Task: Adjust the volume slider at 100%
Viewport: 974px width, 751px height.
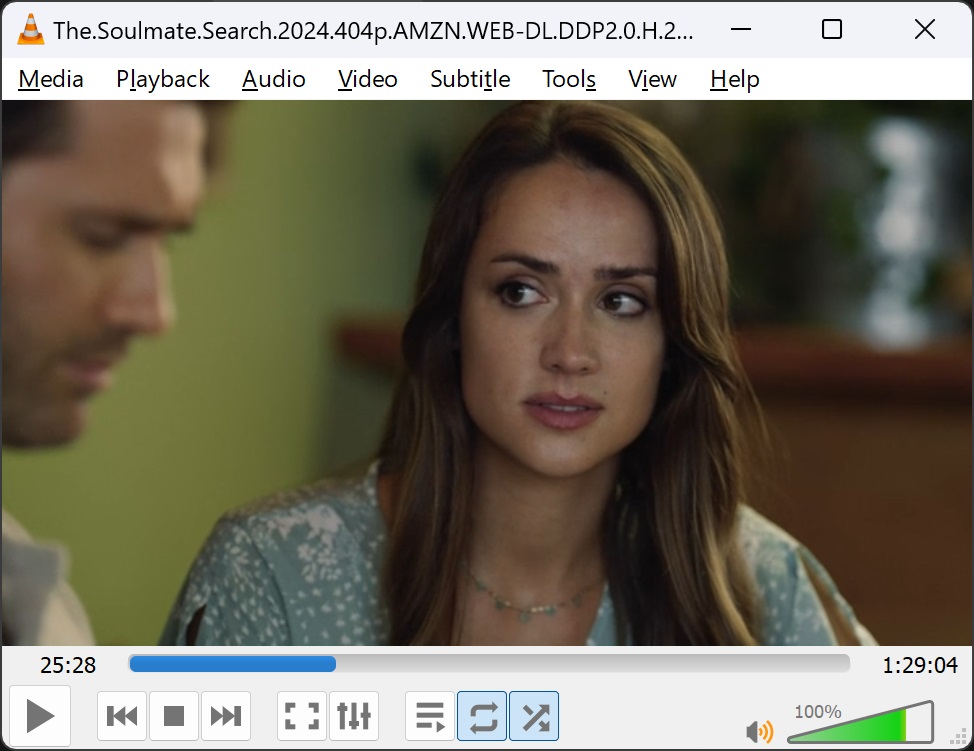Action: pyautogui.click(x=860, y=722)
